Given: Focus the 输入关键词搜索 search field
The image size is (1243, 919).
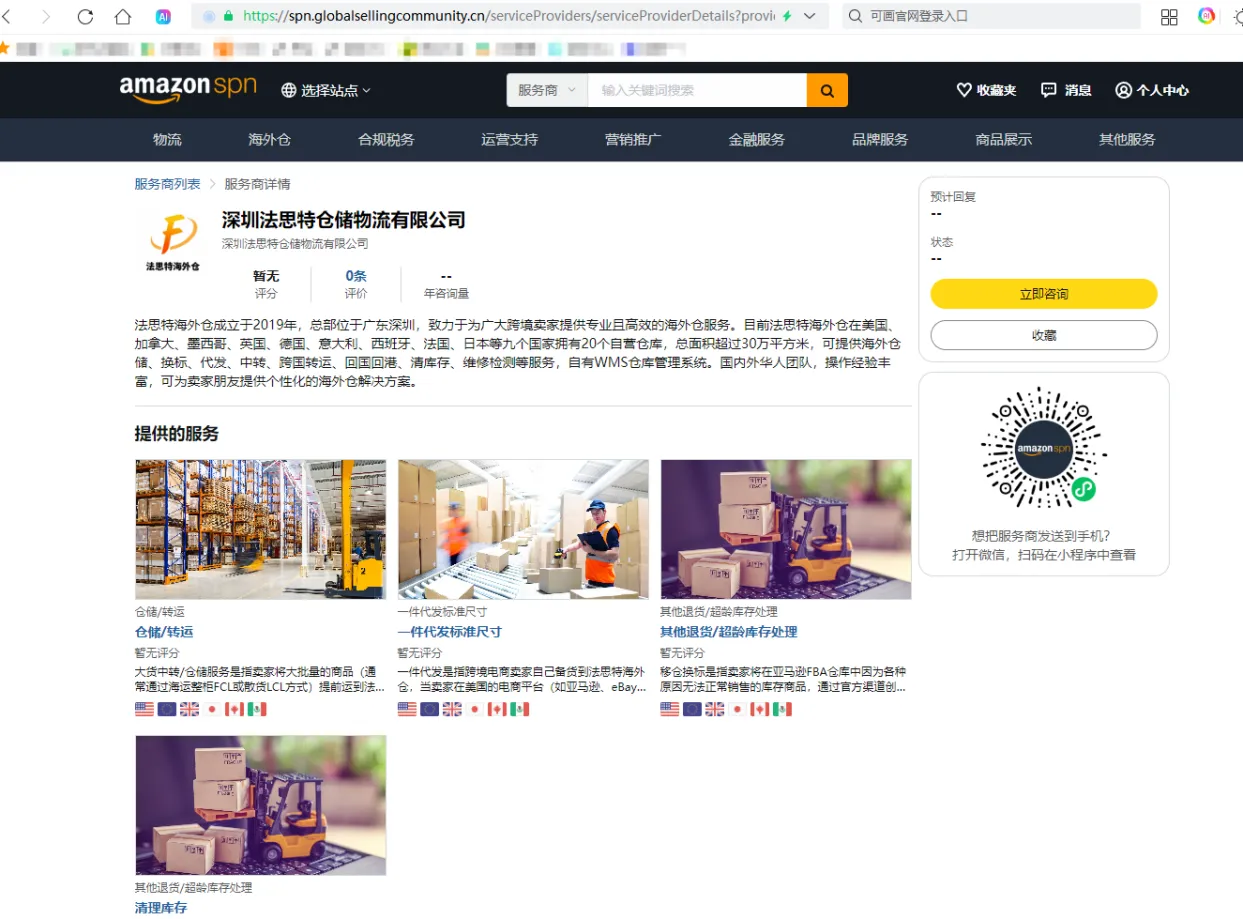Looking at the screenshot, I should [697, 90].
